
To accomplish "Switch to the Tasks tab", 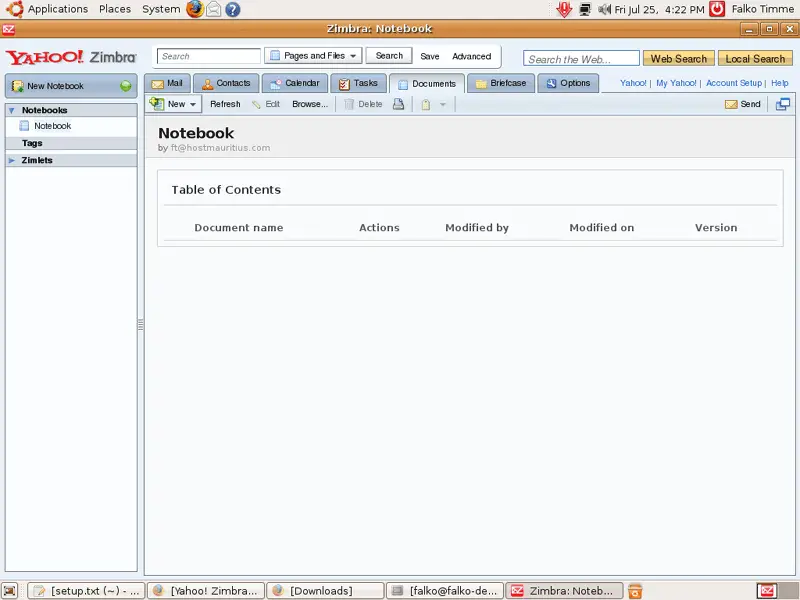I will (359, 83).
